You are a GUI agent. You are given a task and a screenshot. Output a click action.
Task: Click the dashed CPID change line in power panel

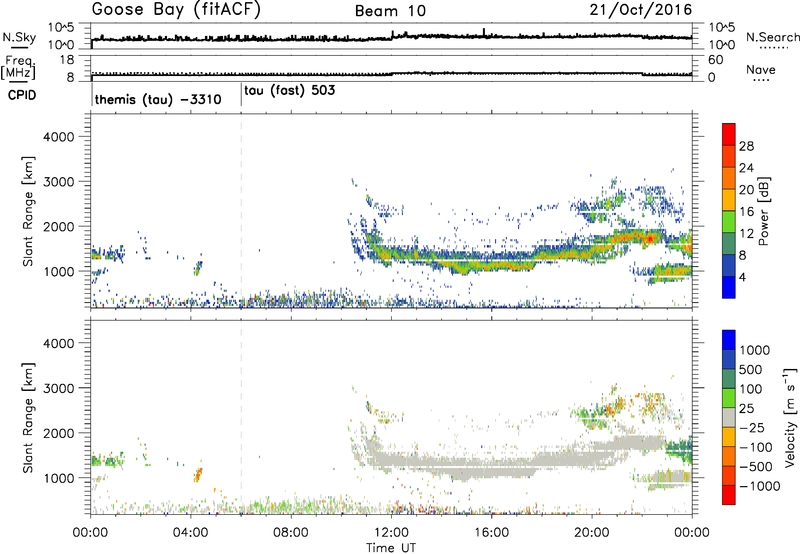241,211
